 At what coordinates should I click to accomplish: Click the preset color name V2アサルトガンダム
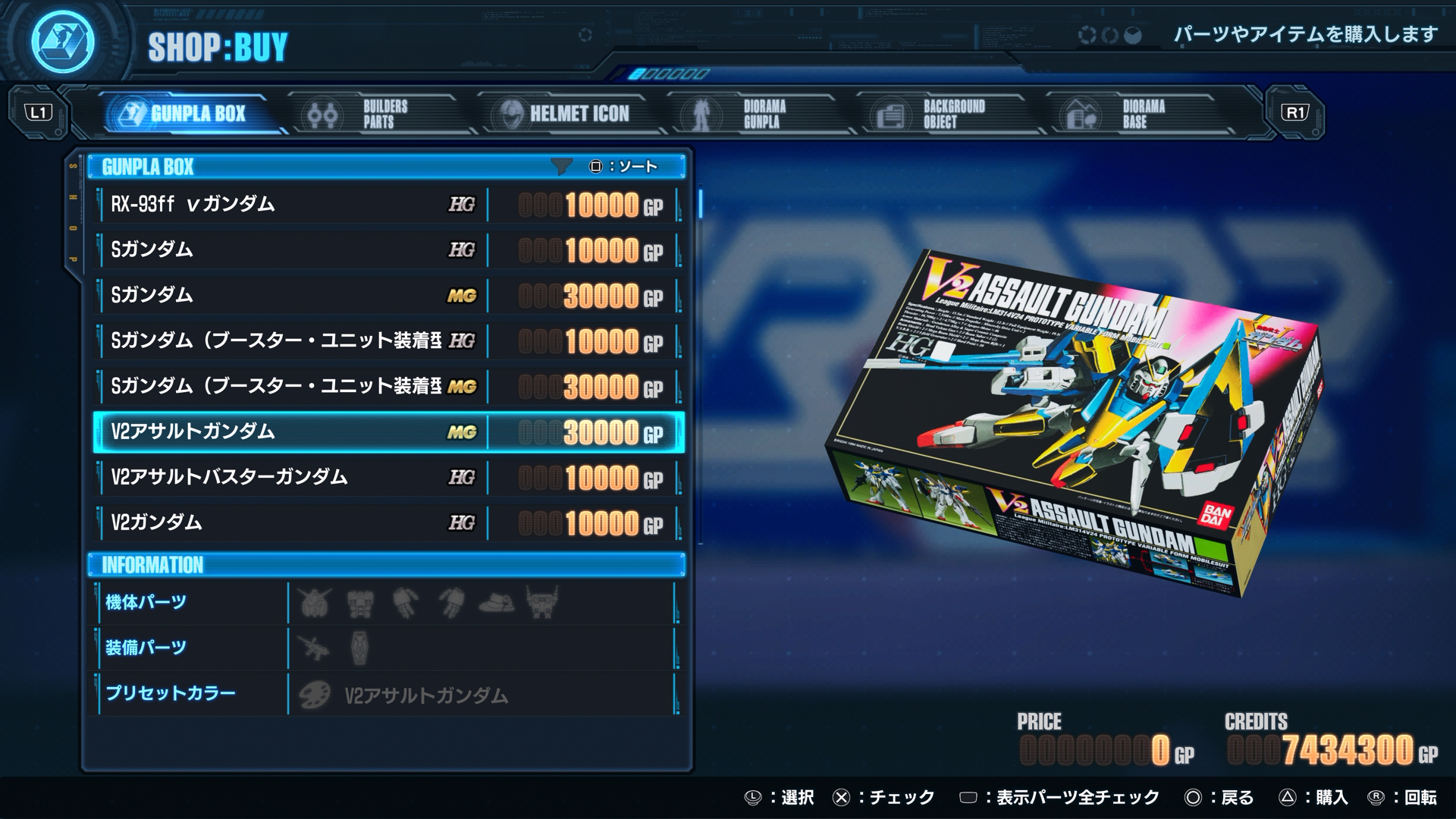[x=426, y=696]
